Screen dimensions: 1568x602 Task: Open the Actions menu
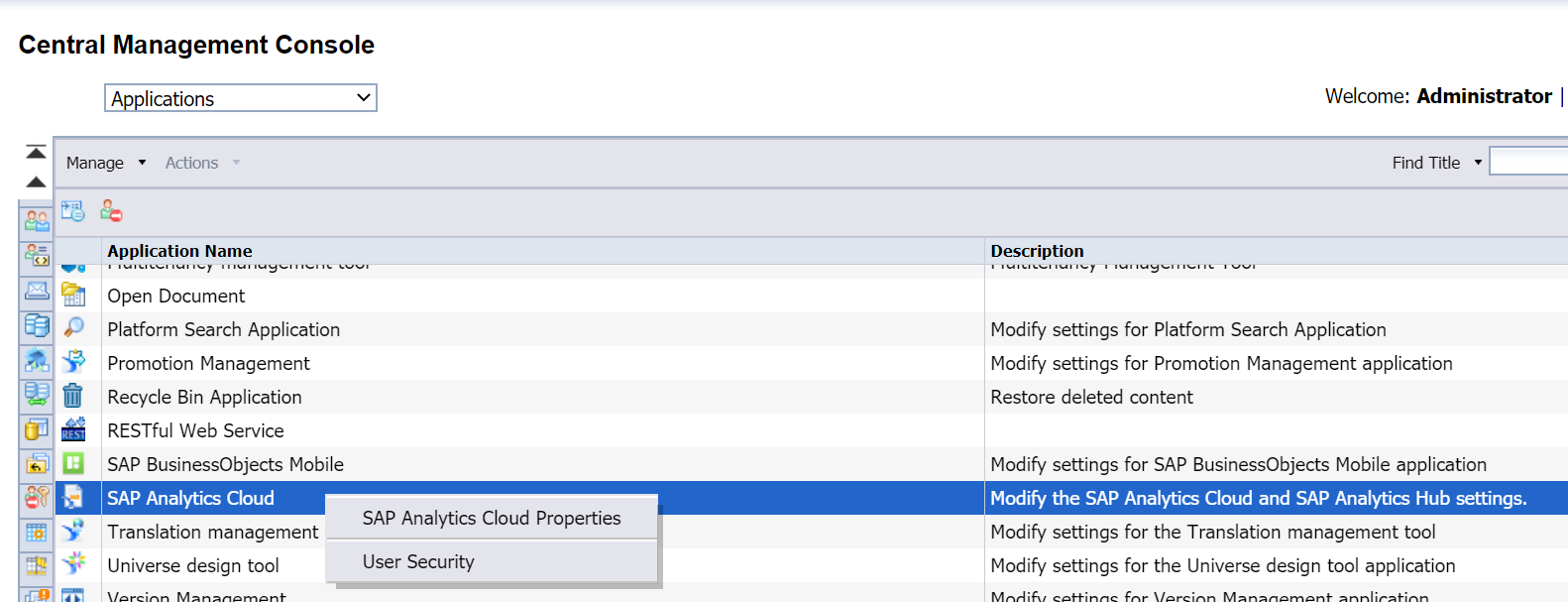(201, 163)
